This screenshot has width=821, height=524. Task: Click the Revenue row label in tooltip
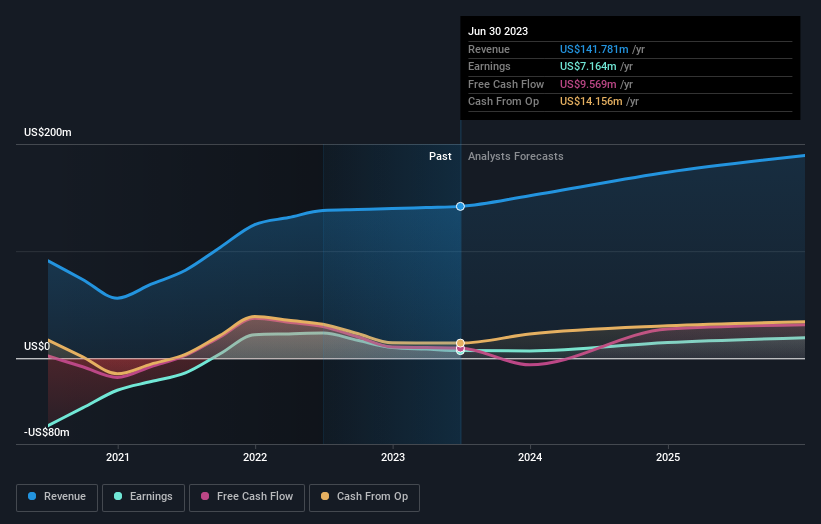489,49
